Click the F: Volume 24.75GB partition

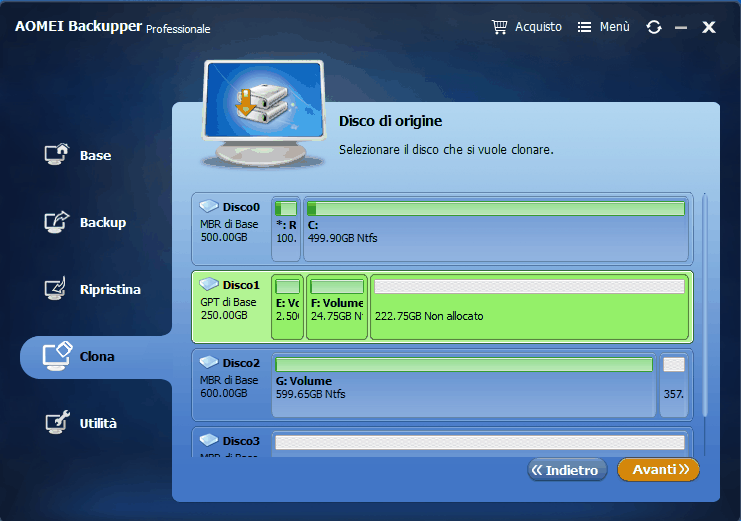coord(337,307)
